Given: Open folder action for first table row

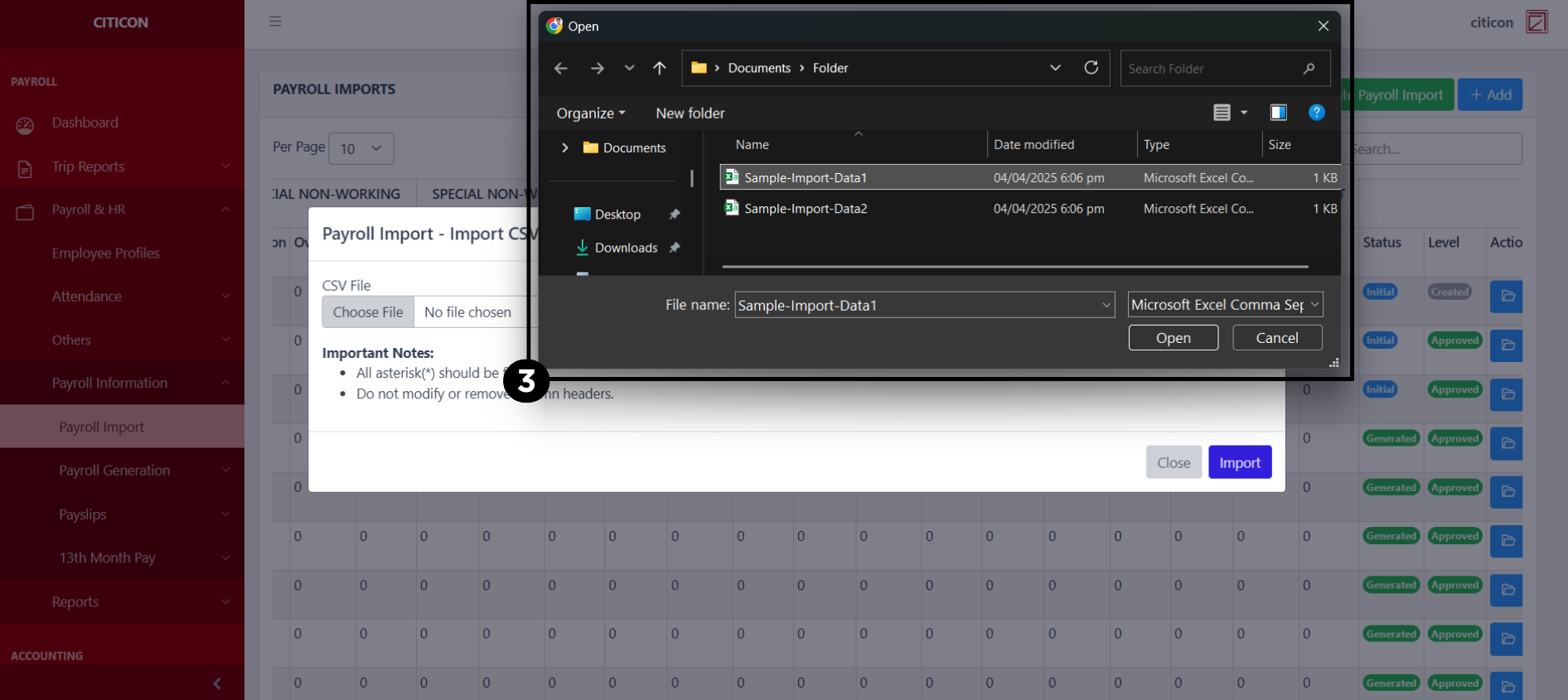Looking at the screenshot, I should point(1507,297).
